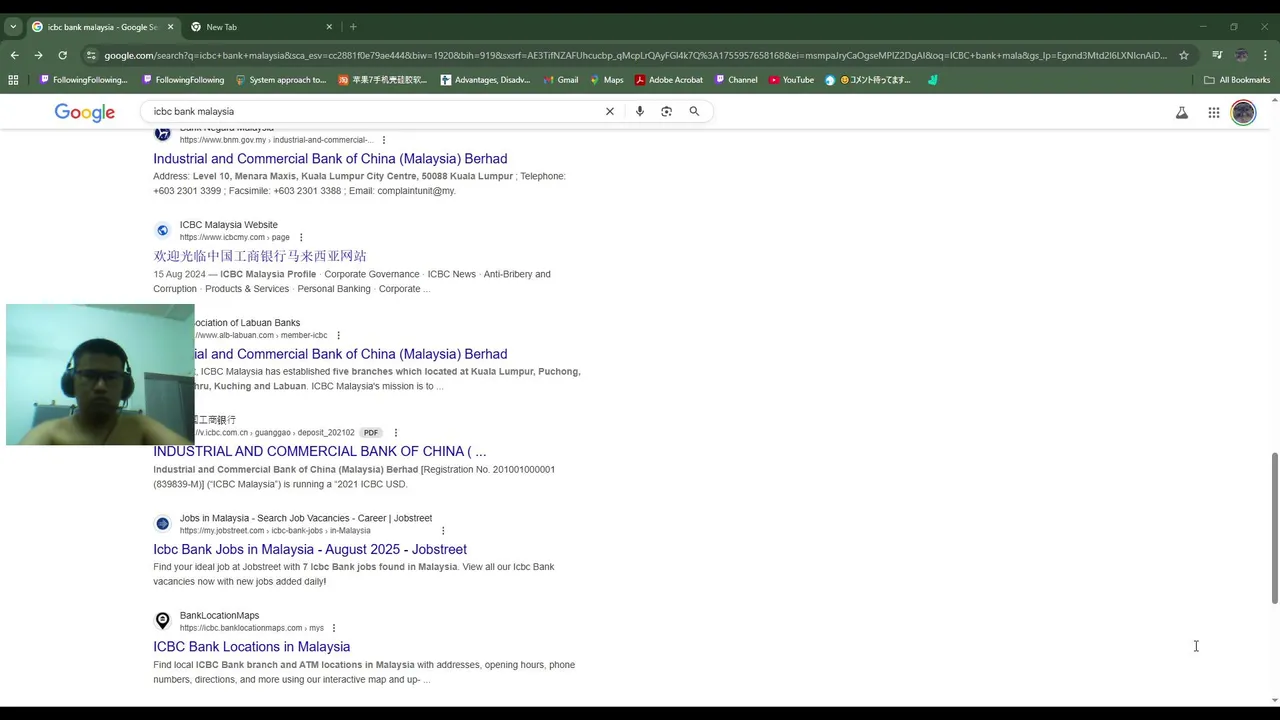Open first FollowingFollowing... Twitch bookmark
The image size is (1280, 720).
pyautogui.click(x=84, y=80)
